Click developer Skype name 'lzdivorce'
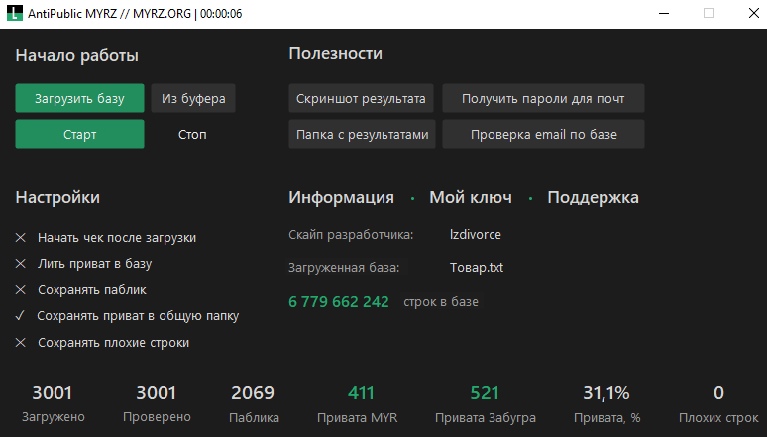767x438 pixels. coord(475,235)
